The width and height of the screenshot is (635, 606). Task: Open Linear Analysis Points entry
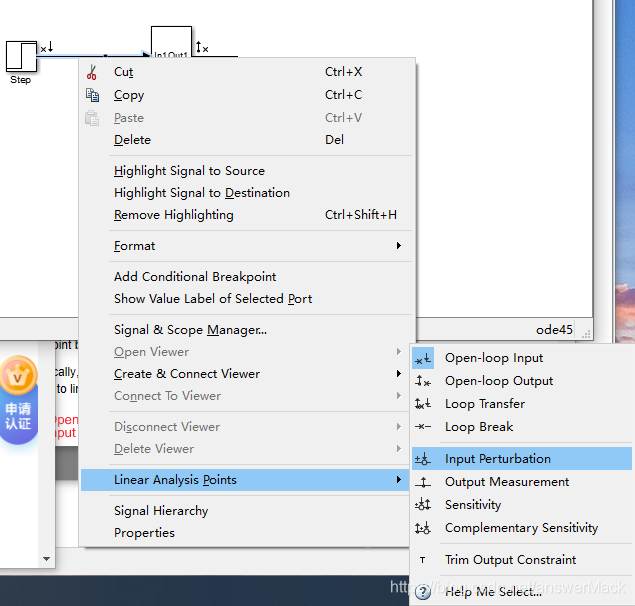click(x=245, y=480)
